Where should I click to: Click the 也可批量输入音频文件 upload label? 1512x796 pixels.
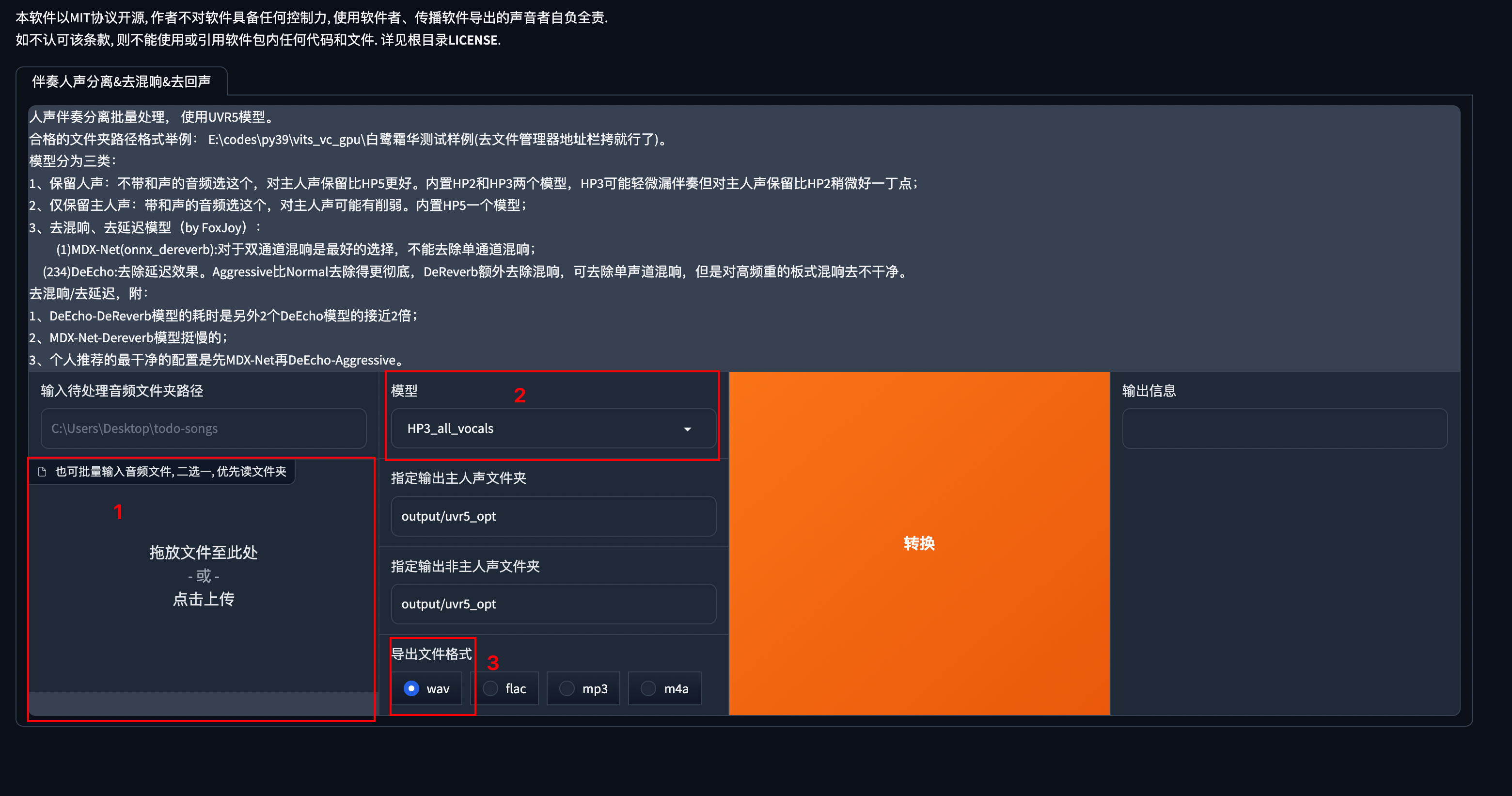coord(170,471)
